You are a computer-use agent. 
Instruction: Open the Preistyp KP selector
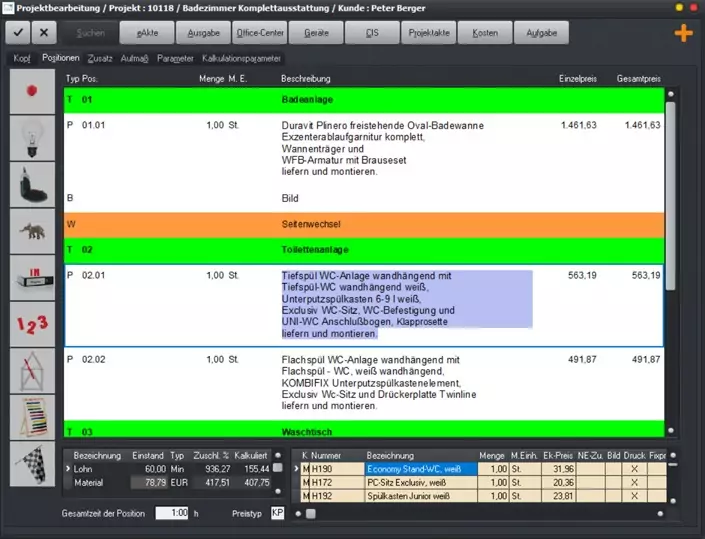tap(277, 513)
